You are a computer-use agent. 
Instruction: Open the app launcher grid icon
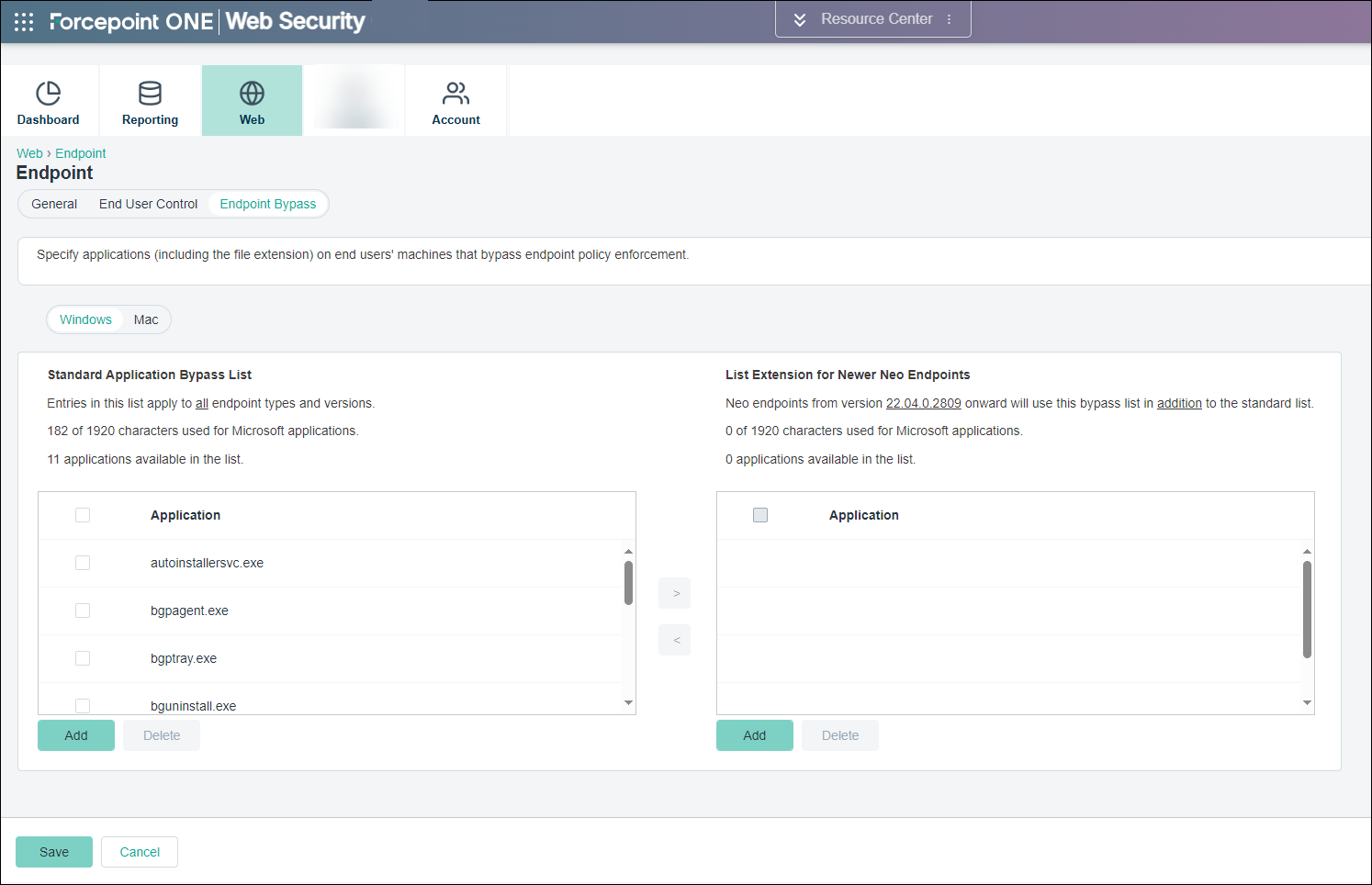point(24,21)
